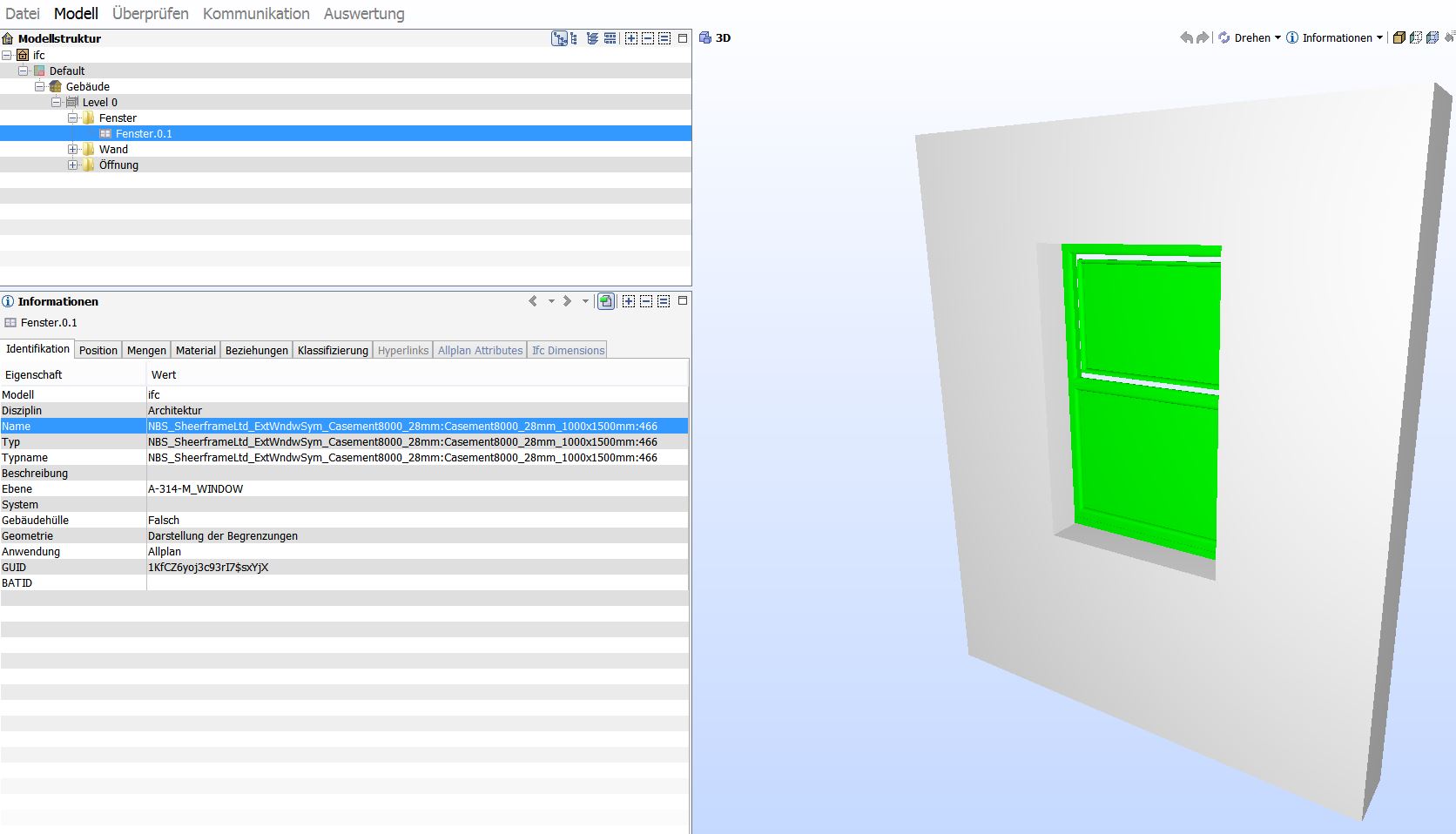Click the grid rows icon in Modellstruktur toolbar
Viewport: 1456px width, 834px height.
(610, 38)
